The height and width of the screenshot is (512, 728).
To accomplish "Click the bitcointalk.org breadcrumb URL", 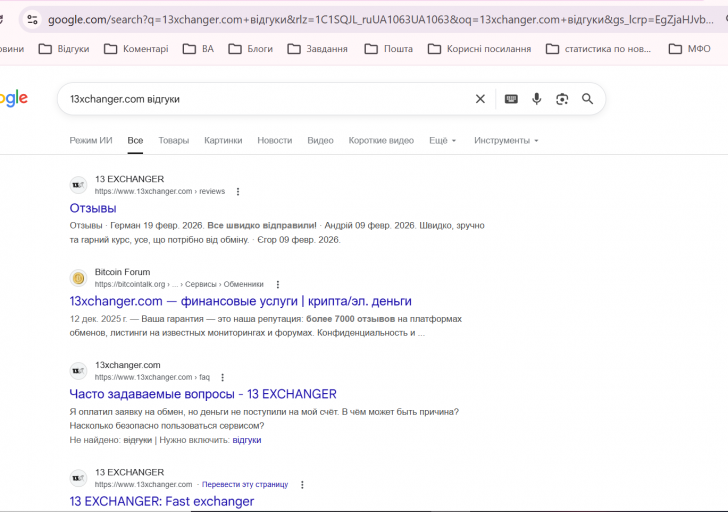I will pos(179,284).
